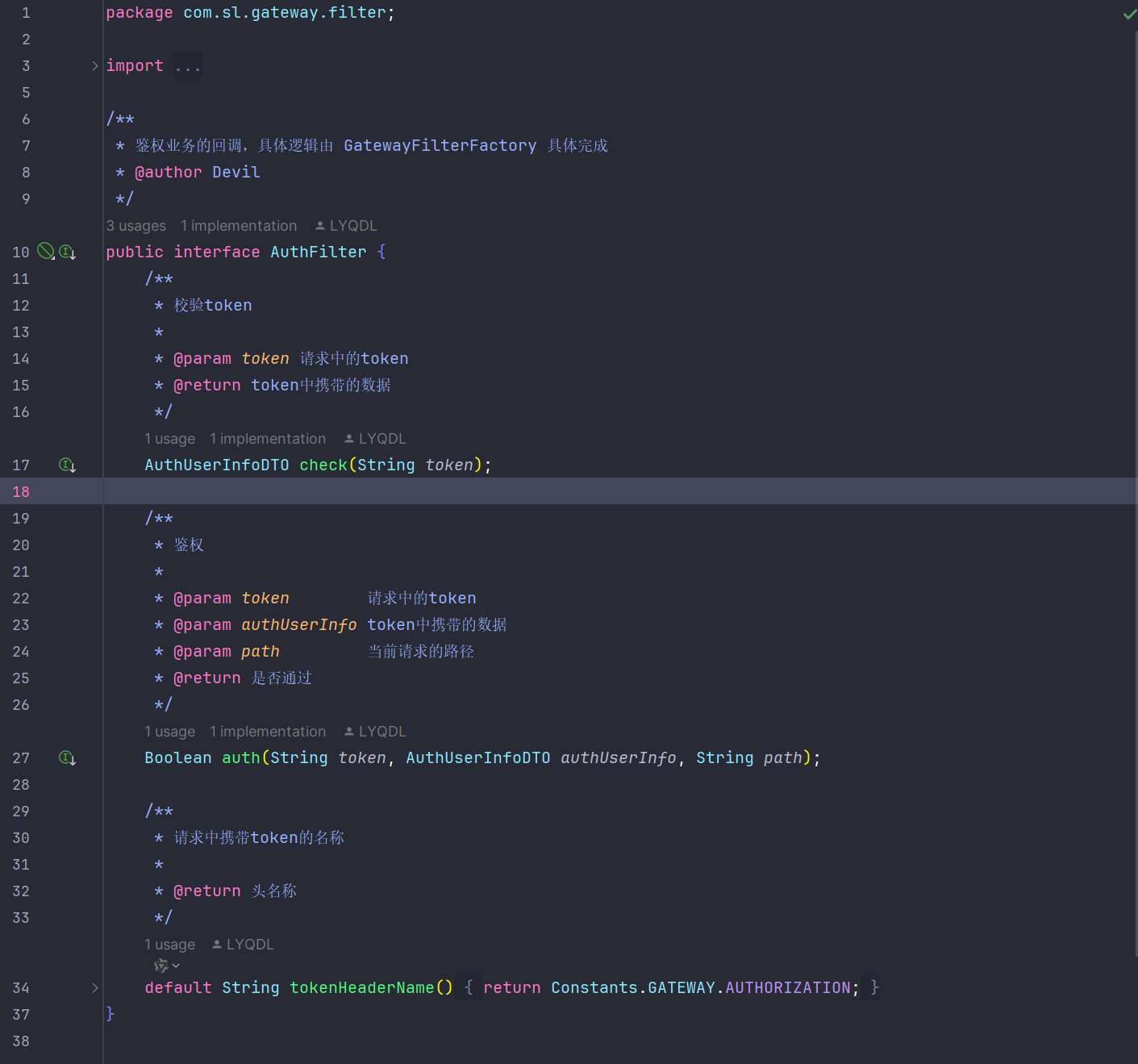
Task: Click the no-usages gutter icon on line 10
Action: click(x=46, y=252)
